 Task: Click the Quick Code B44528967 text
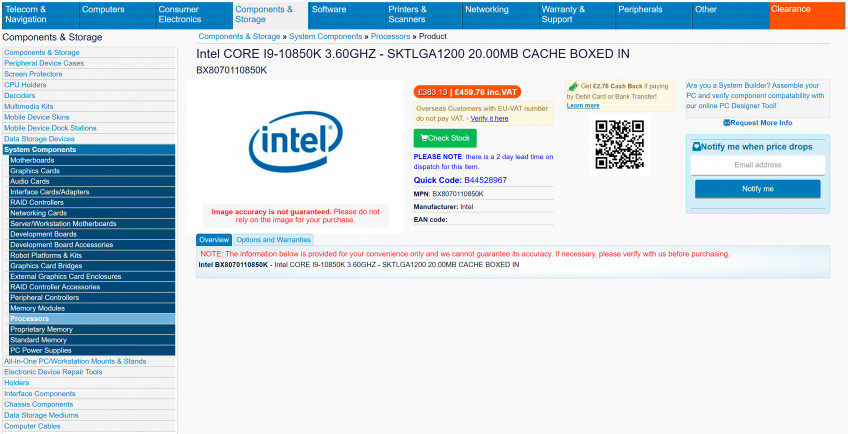tap(460, 180)
